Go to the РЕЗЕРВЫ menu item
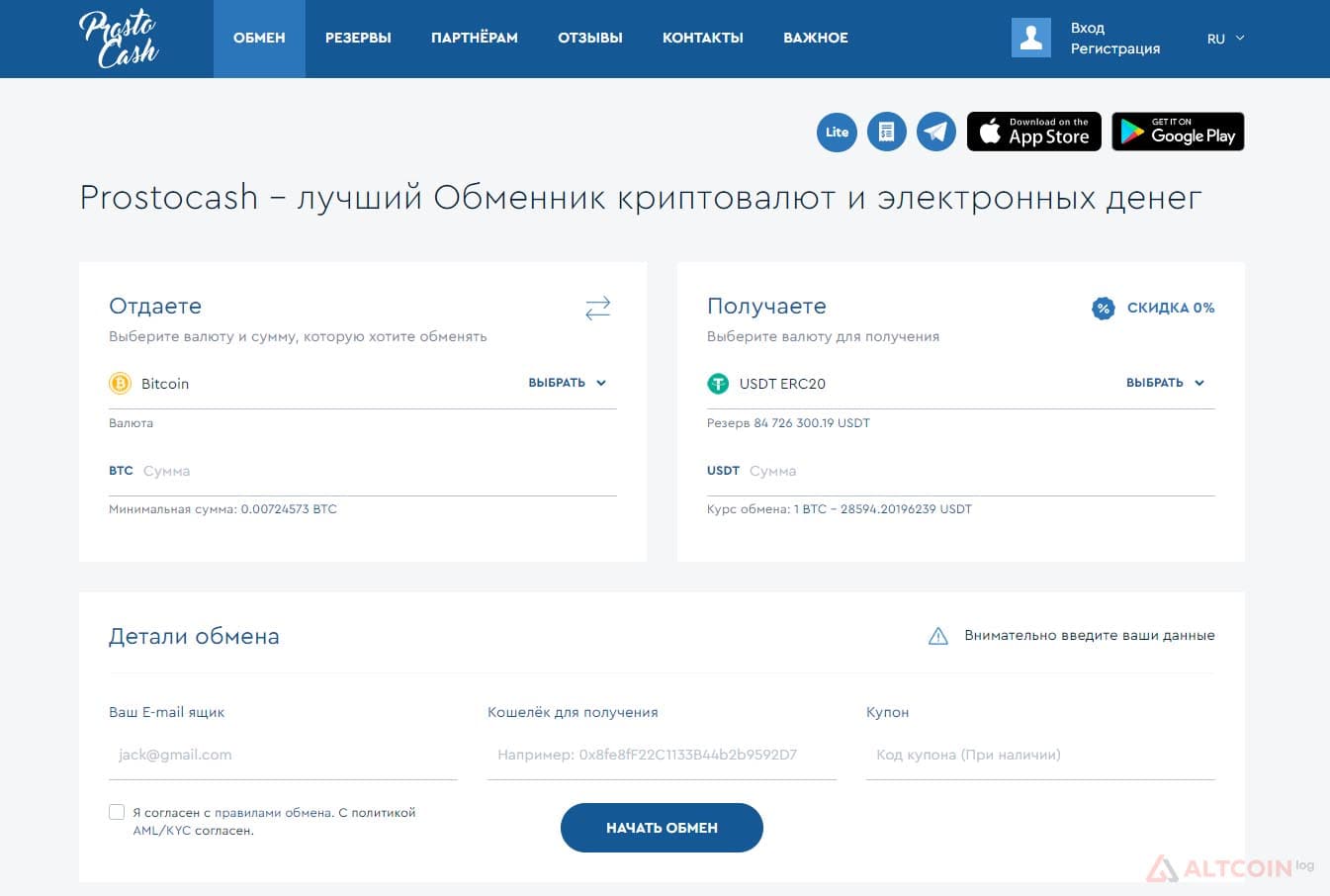This screenshot has height=896, width=1330. tap(358, 39)
